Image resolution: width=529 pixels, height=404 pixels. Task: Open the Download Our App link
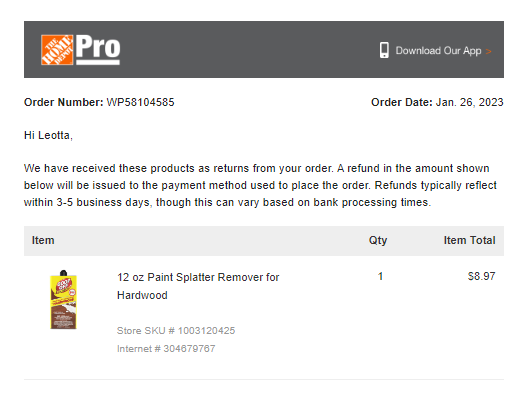pos(438,51)
